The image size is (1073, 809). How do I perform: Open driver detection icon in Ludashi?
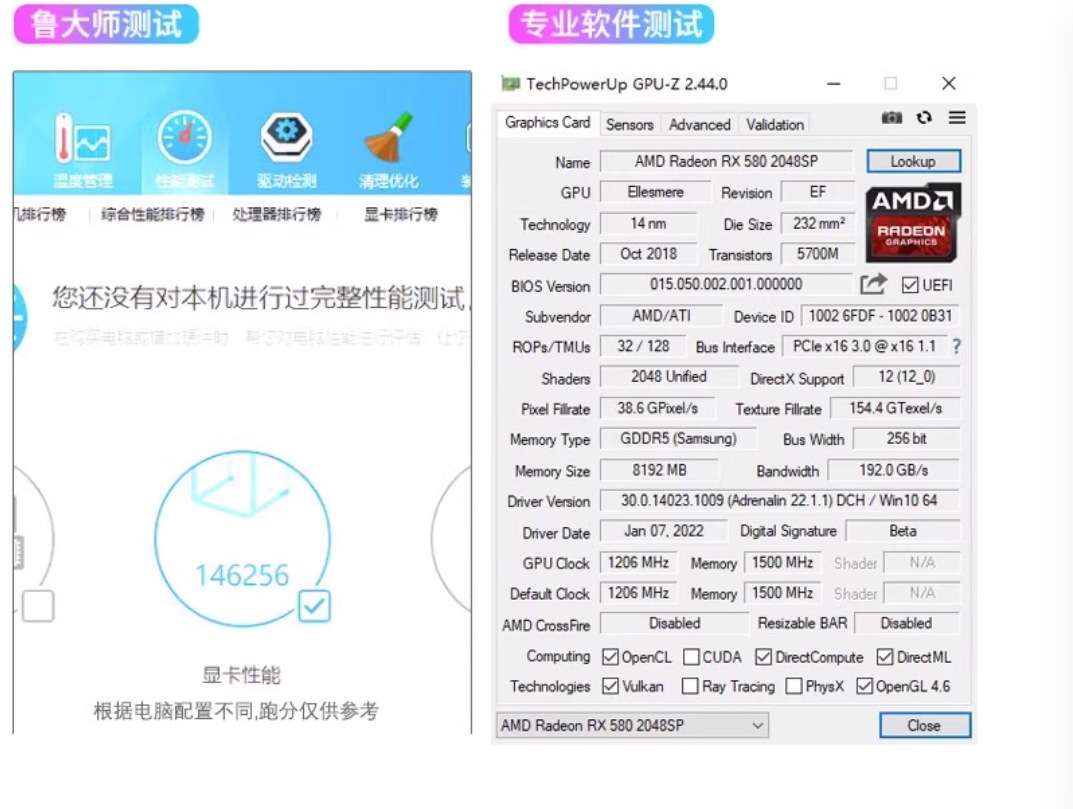pos(287,137)
